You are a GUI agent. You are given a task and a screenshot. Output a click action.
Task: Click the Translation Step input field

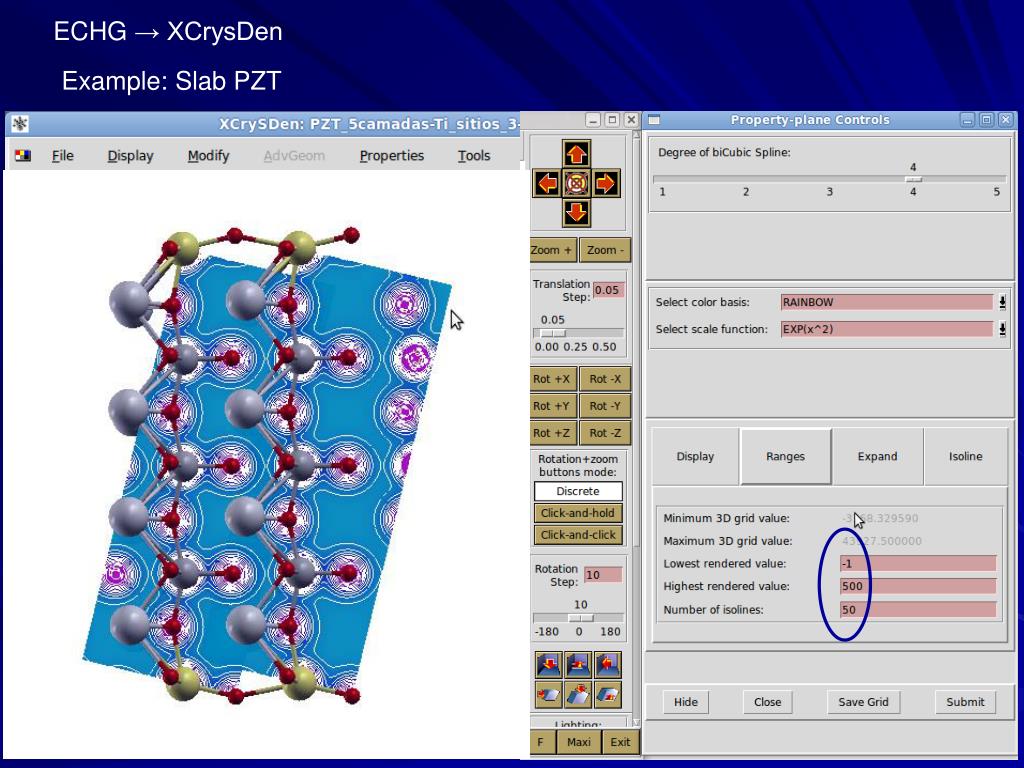(608, 290)
